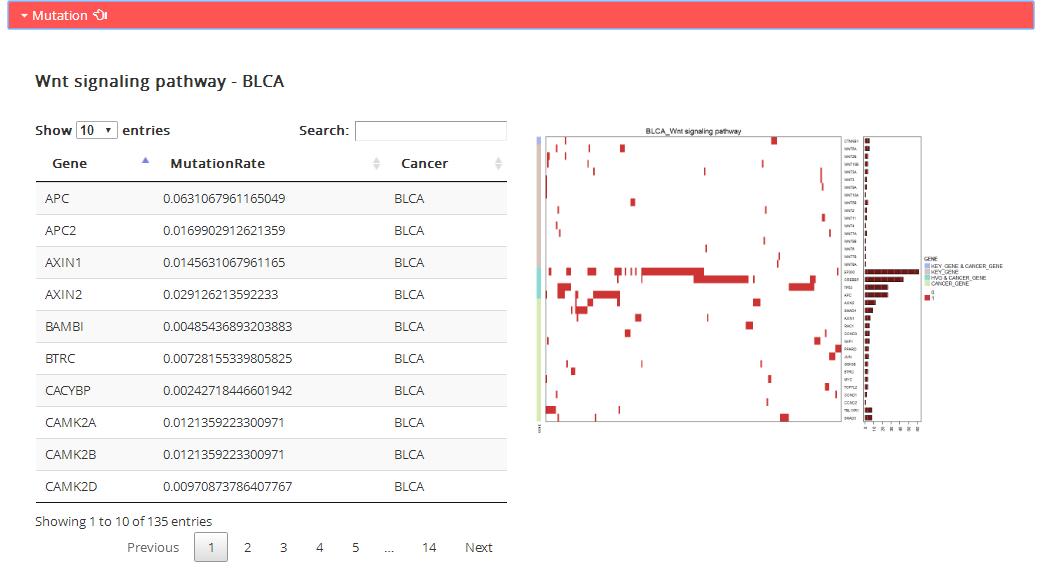Go to the Next page
Image resolution: width=1049 pixels, height=576 pixels.
[x=478, y=547]
